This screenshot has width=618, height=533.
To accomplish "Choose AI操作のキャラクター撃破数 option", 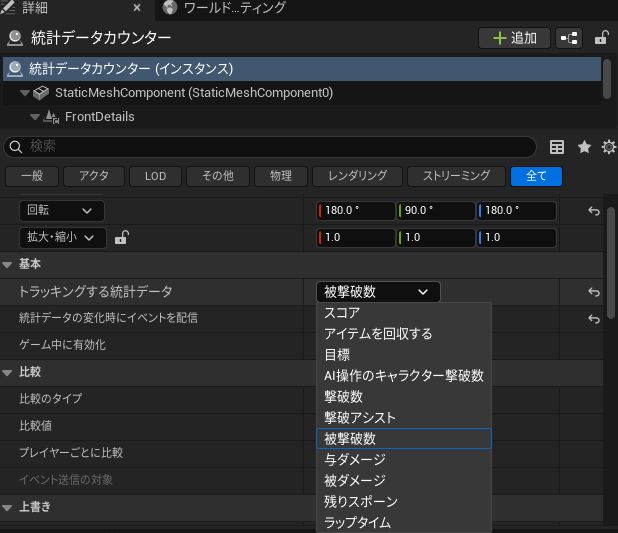I will (404, 376).
